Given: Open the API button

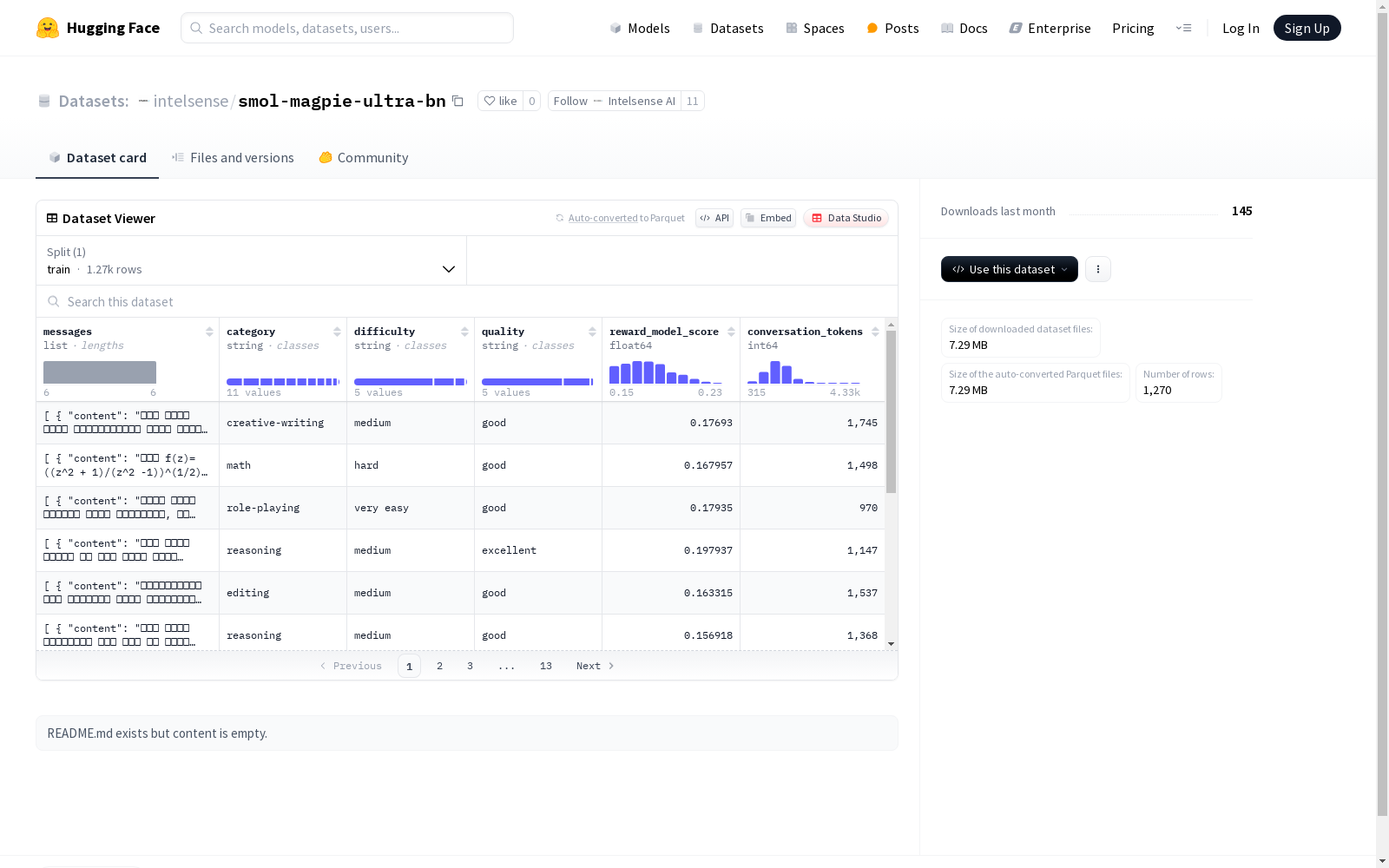Looking at the screenshot, I should click(714, 218).
